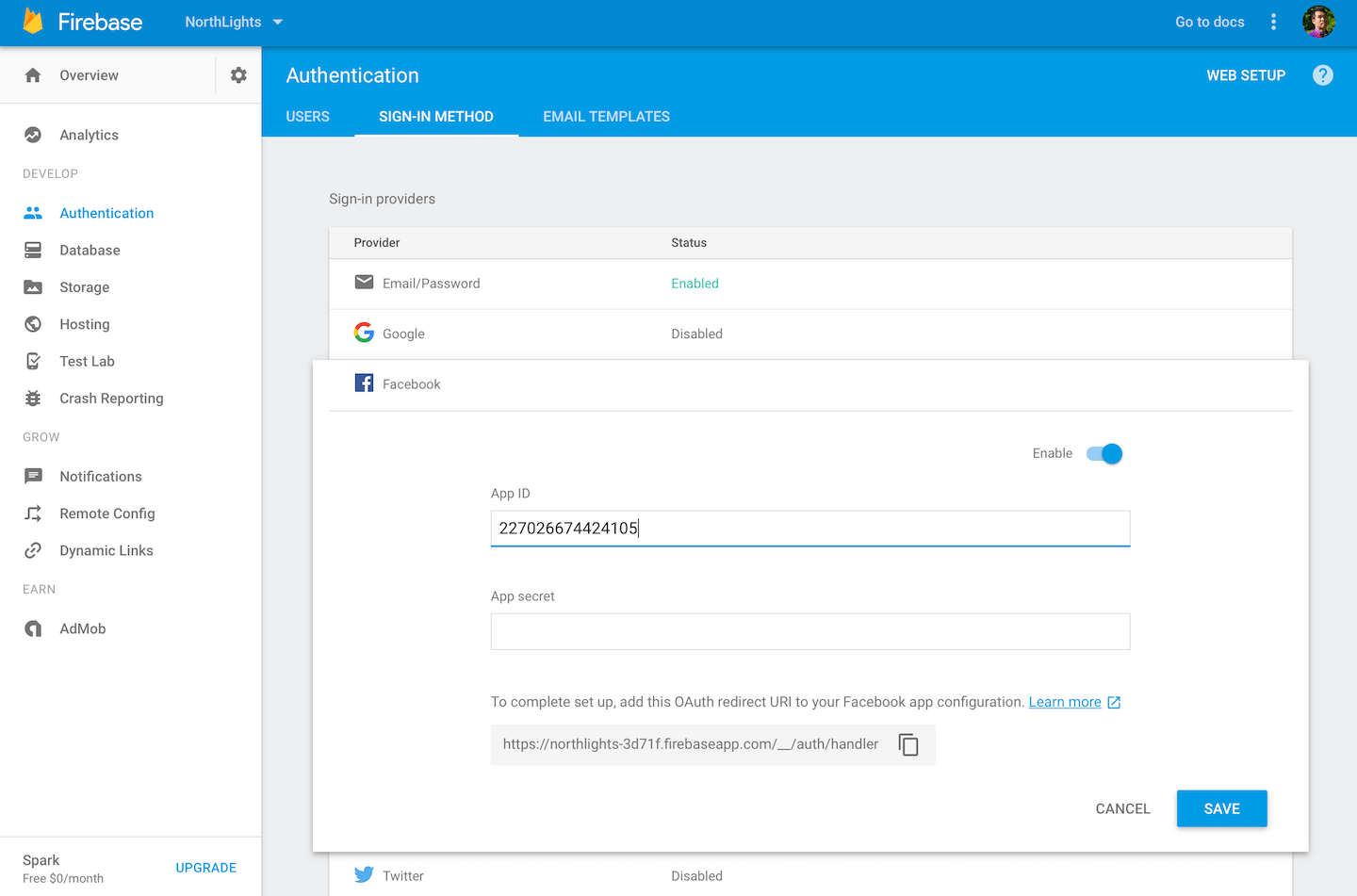Click the Go to docs link
The image size is (1357, 896).
click(x=1209, y=22)
